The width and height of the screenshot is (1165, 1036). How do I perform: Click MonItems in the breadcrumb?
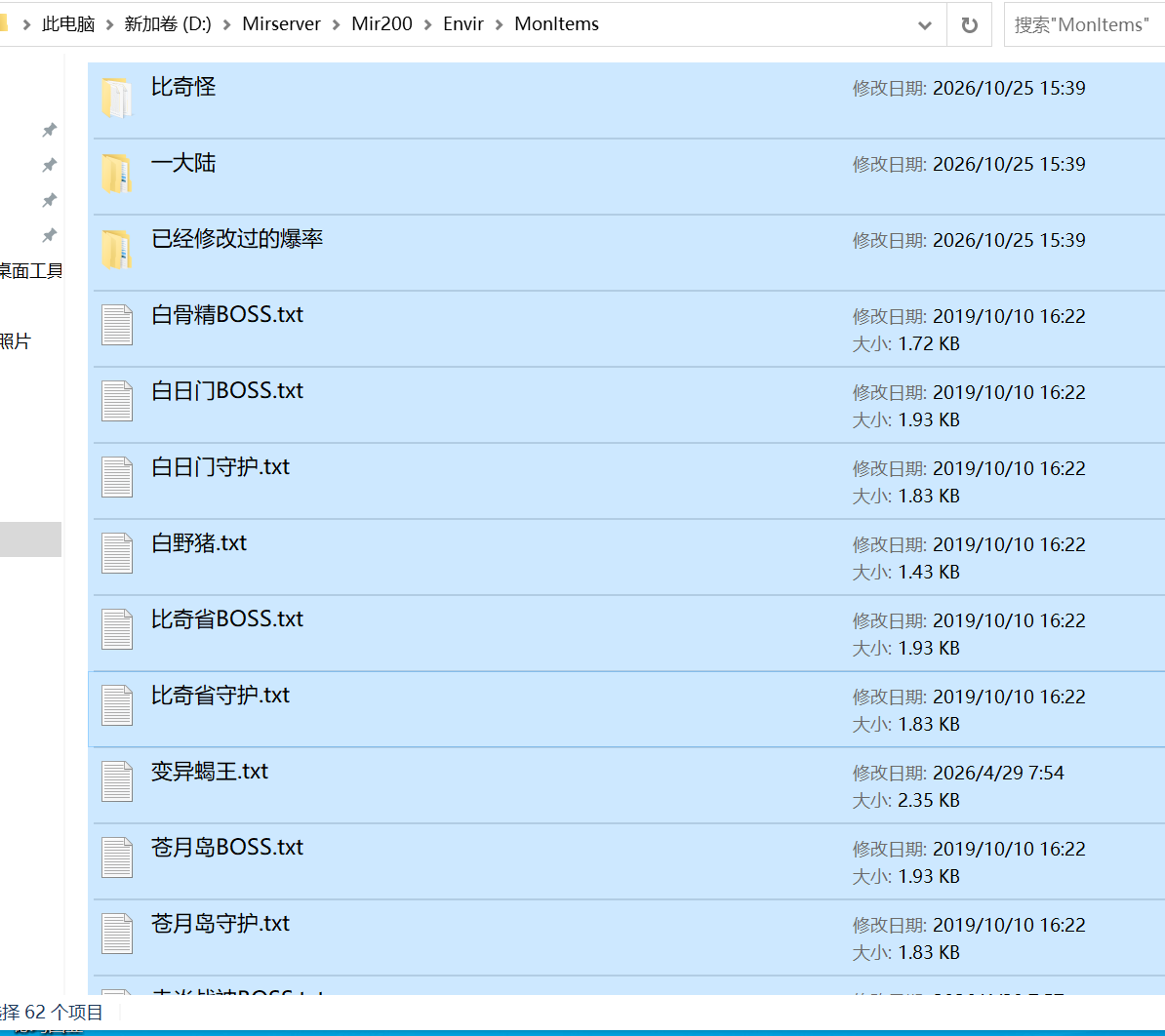click(x=556, y=24)
